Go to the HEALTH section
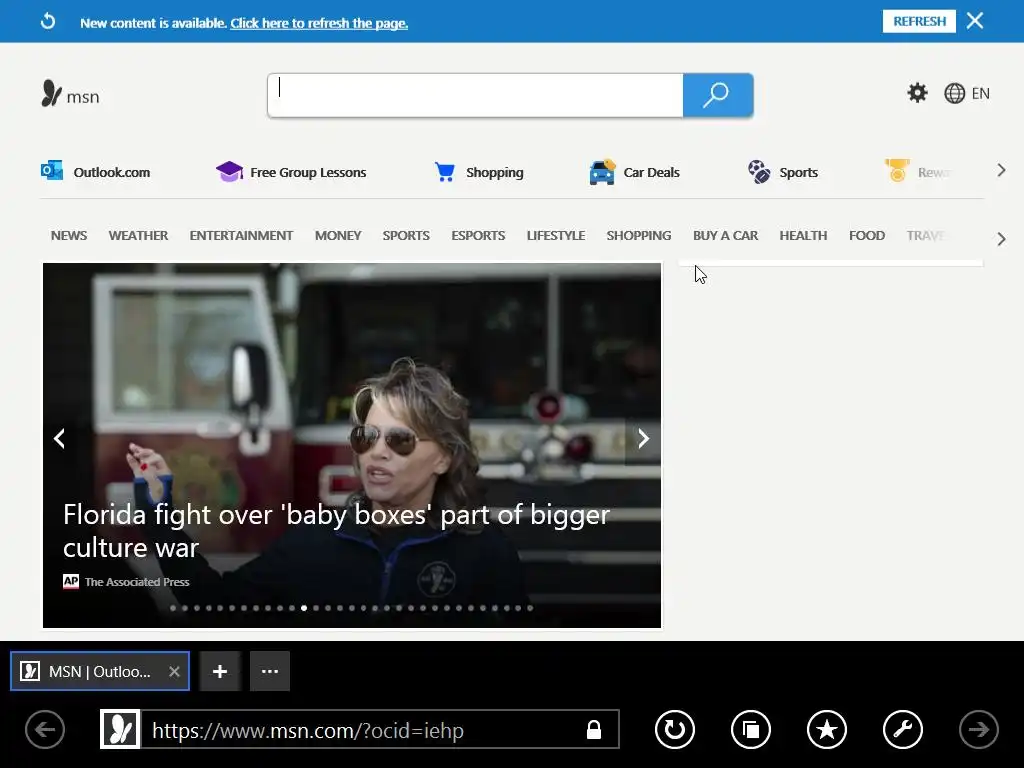This screenshot has height=768, width=1024. (x=803, y=235)
